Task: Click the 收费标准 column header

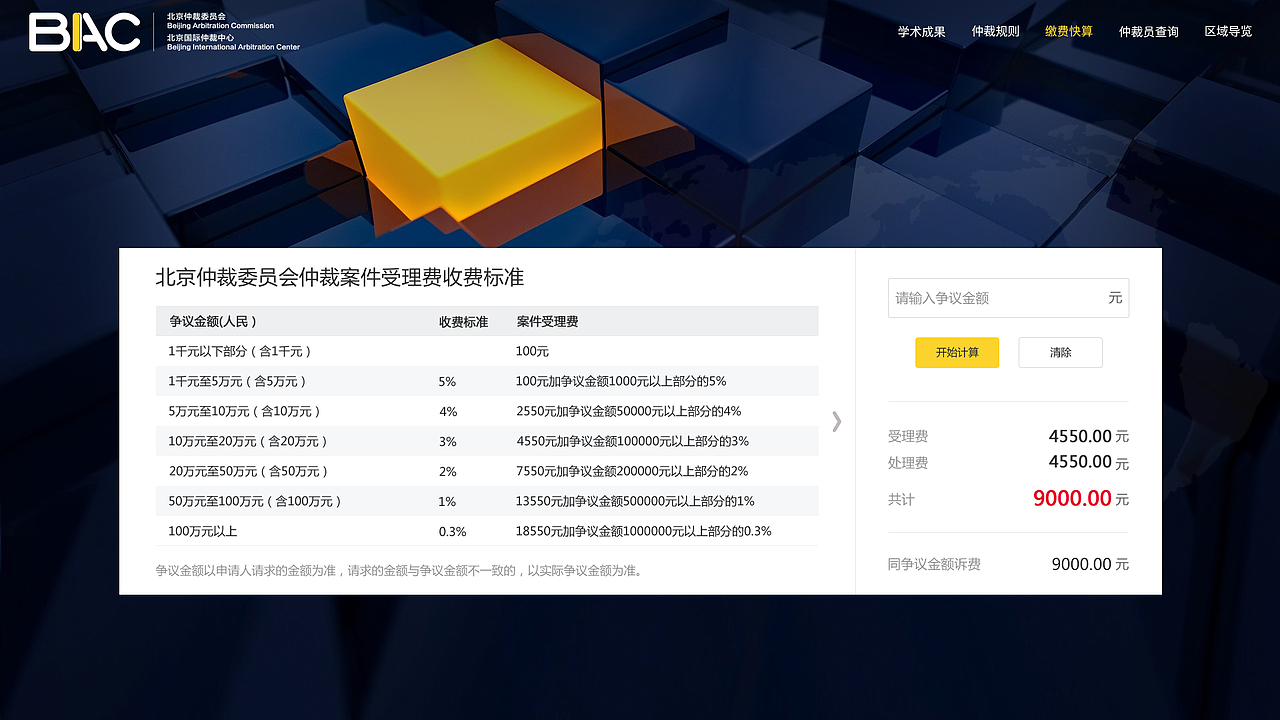Action: pyautogui.click(x=463, y=322)
